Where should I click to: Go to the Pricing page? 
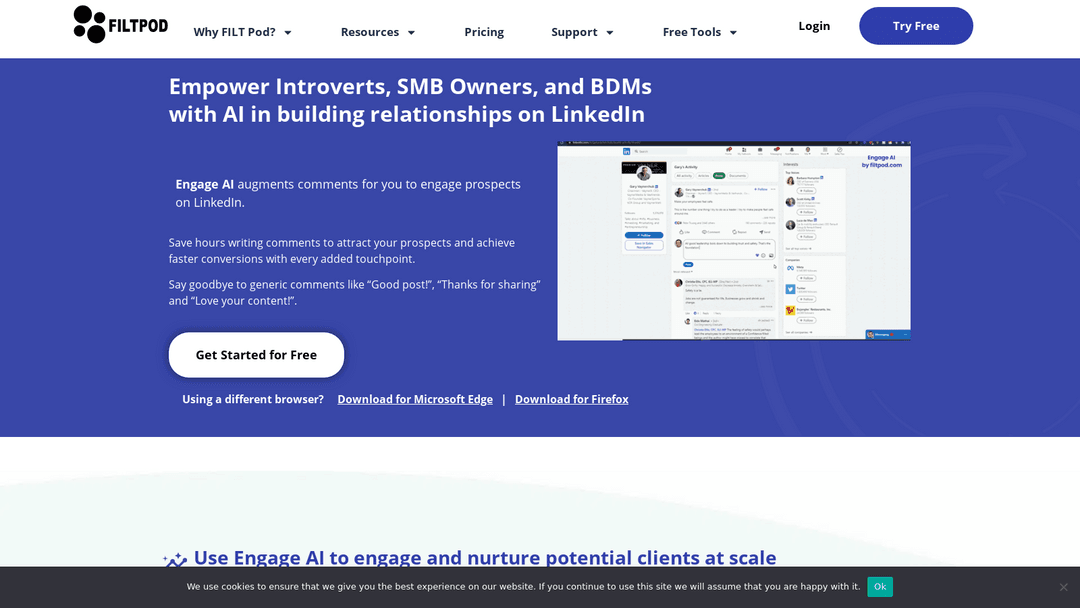click(x=484, y=32)
